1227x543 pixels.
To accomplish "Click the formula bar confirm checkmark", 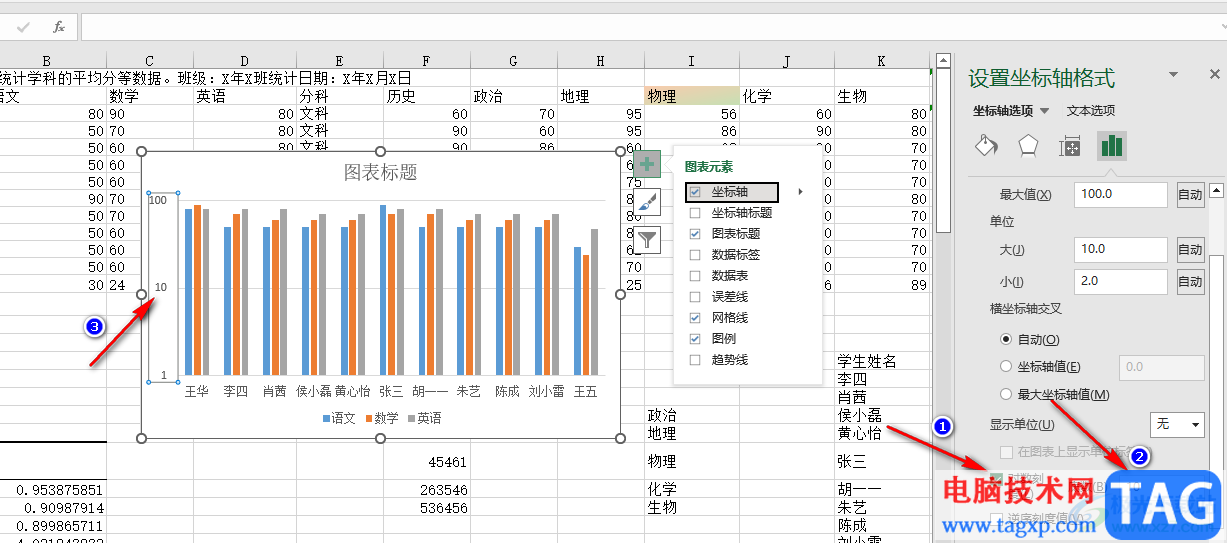I will (x=23, y=27).
